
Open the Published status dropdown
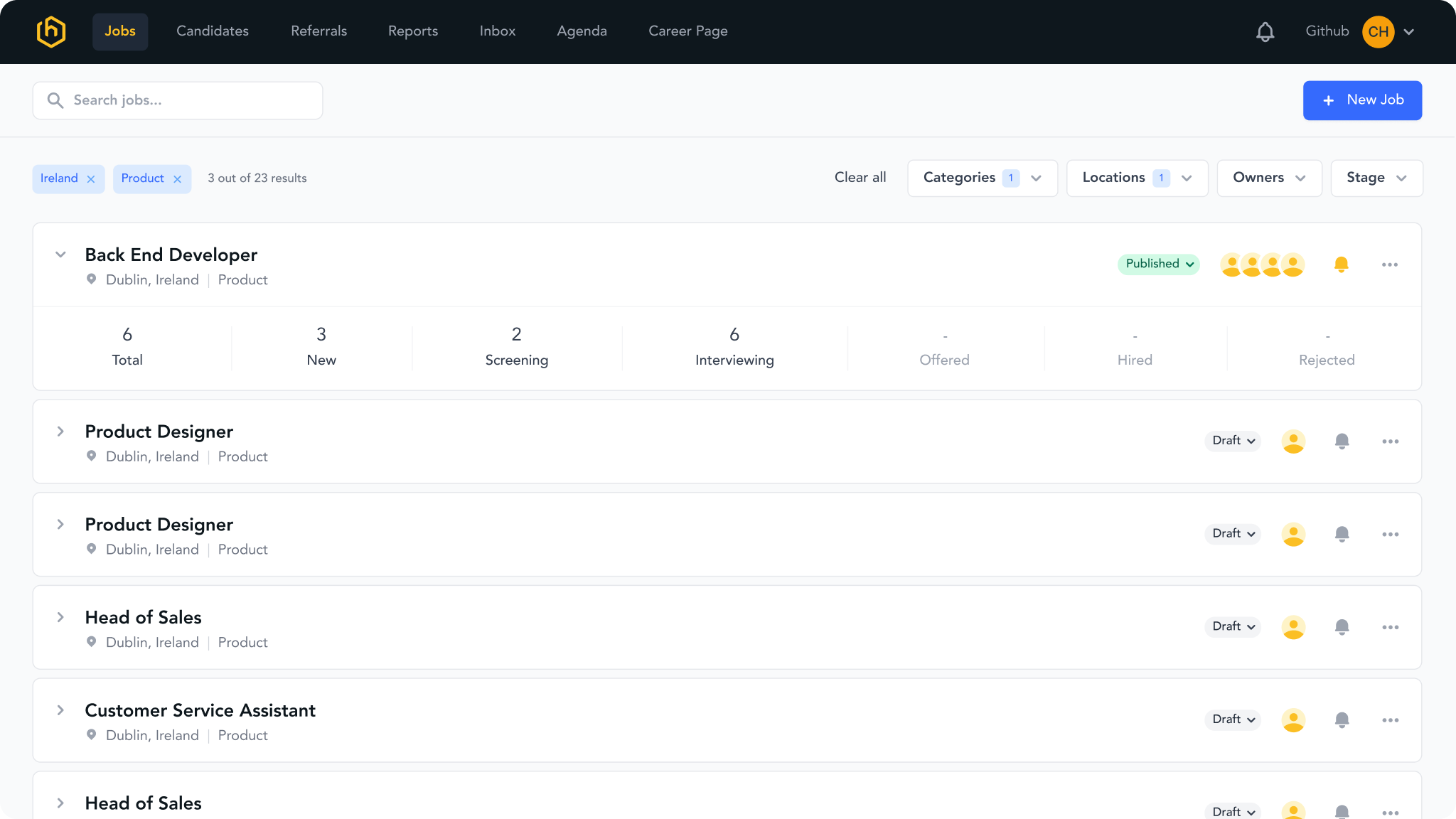pos(1158,264)
